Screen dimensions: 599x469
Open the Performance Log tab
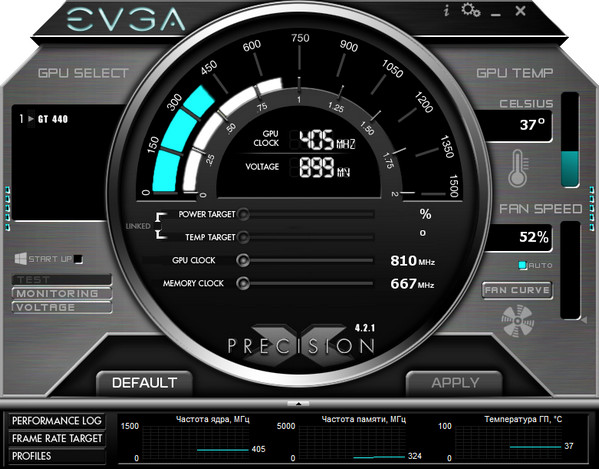pos(57,421)
